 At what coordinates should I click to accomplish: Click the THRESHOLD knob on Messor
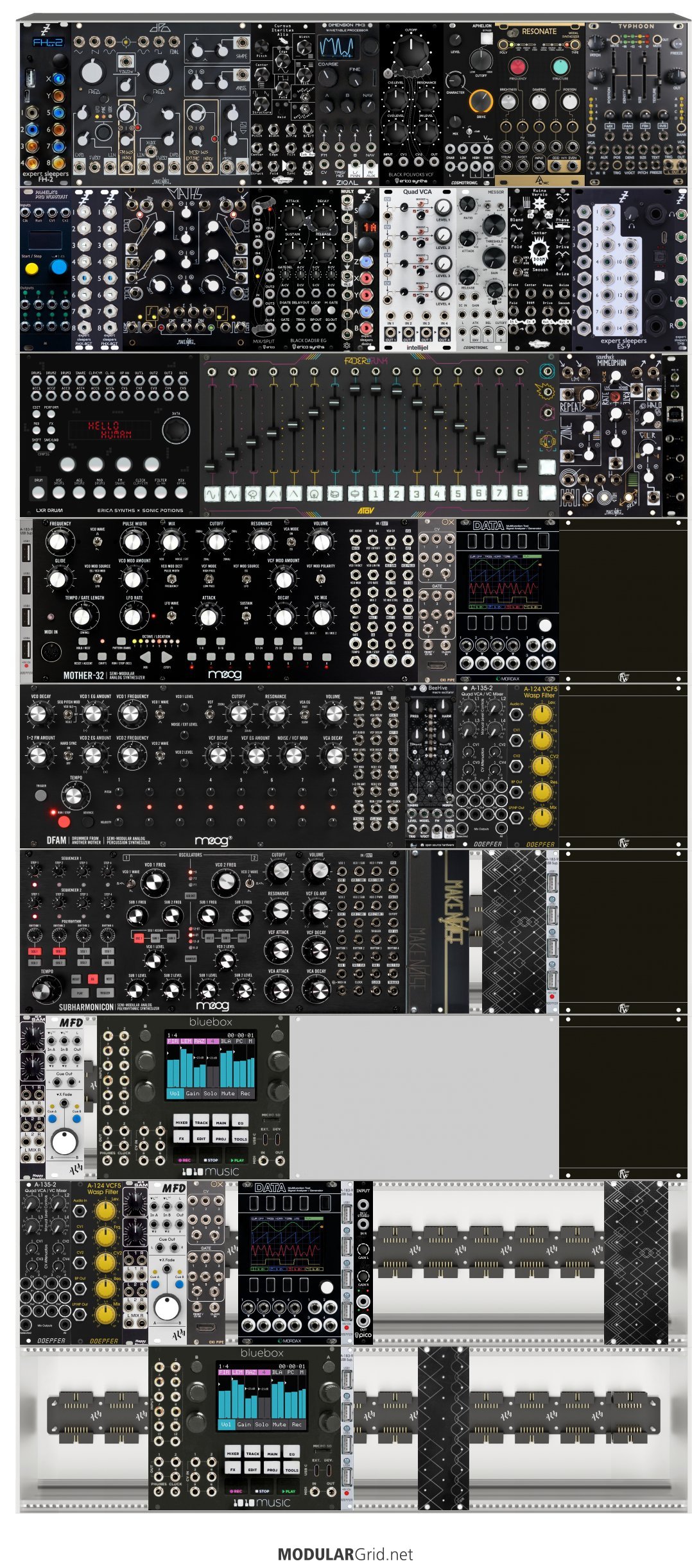pos(494,225)
